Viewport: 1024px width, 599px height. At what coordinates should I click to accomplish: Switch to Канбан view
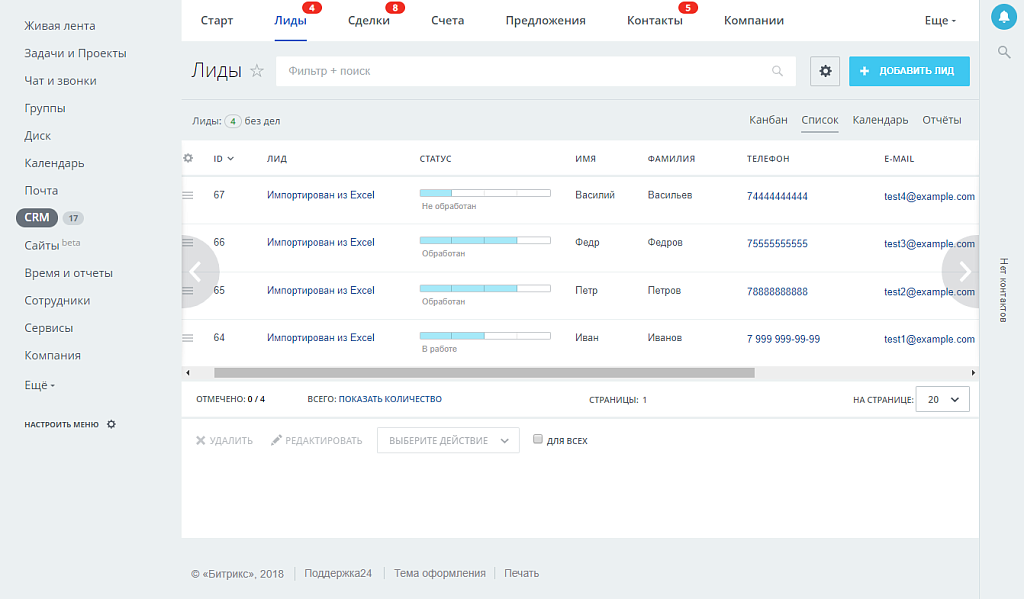point(768,119)
